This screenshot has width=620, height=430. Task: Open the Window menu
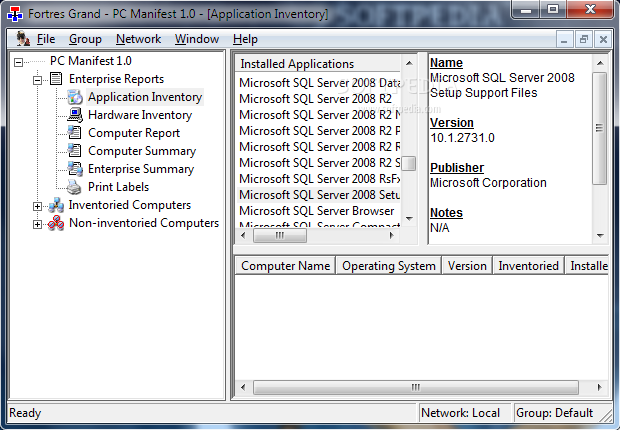[x=197, y=39]
